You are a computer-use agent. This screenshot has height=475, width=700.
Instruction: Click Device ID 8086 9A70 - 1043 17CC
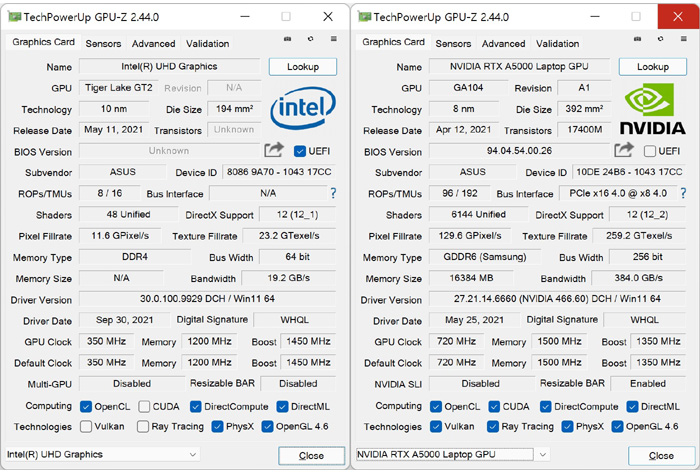click(x=279, y=172)
